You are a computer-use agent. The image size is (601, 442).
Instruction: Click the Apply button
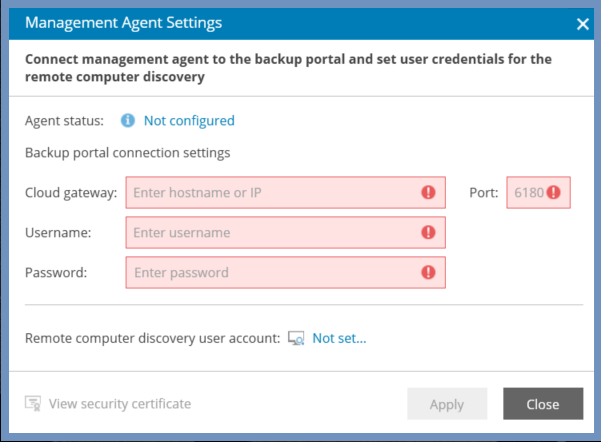447,404
